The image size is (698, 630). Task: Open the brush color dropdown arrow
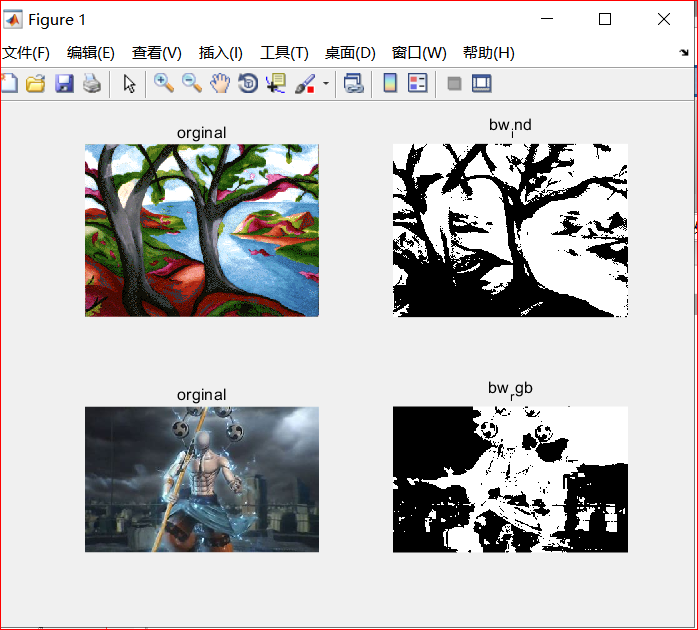coord(326,83)
